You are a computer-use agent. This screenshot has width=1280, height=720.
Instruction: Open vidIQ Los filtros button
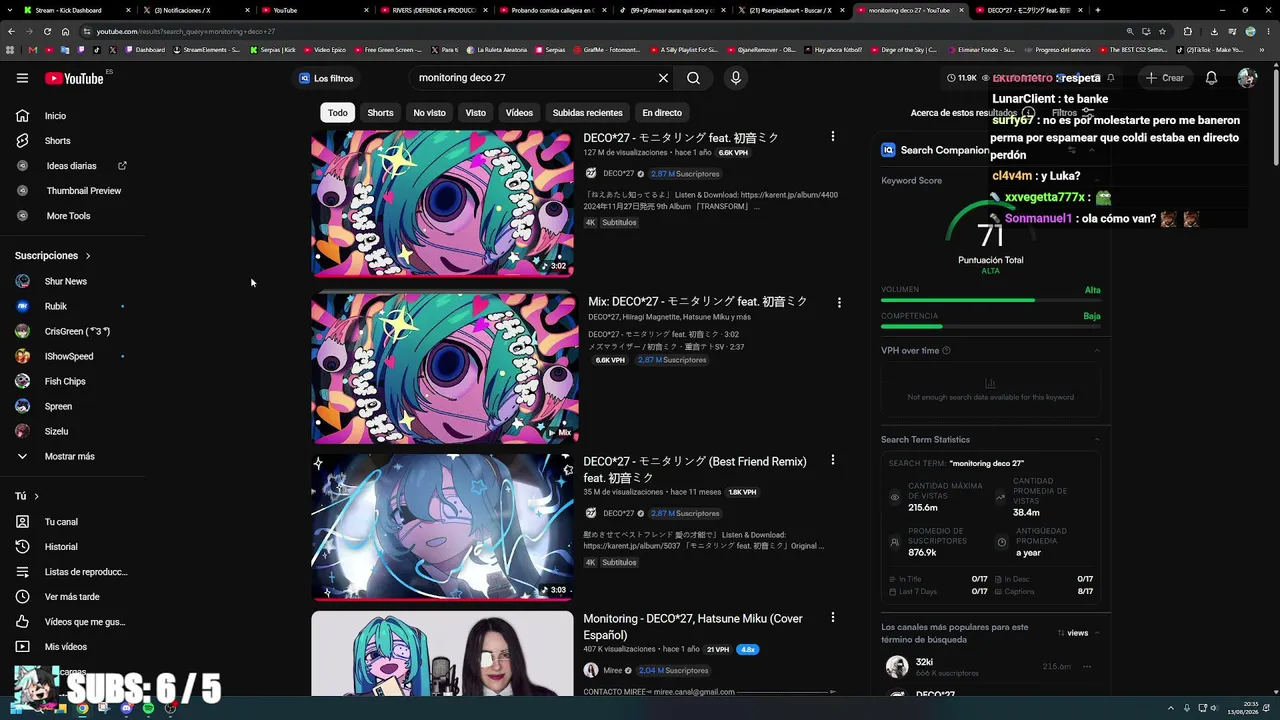click(x=326, y=78)
